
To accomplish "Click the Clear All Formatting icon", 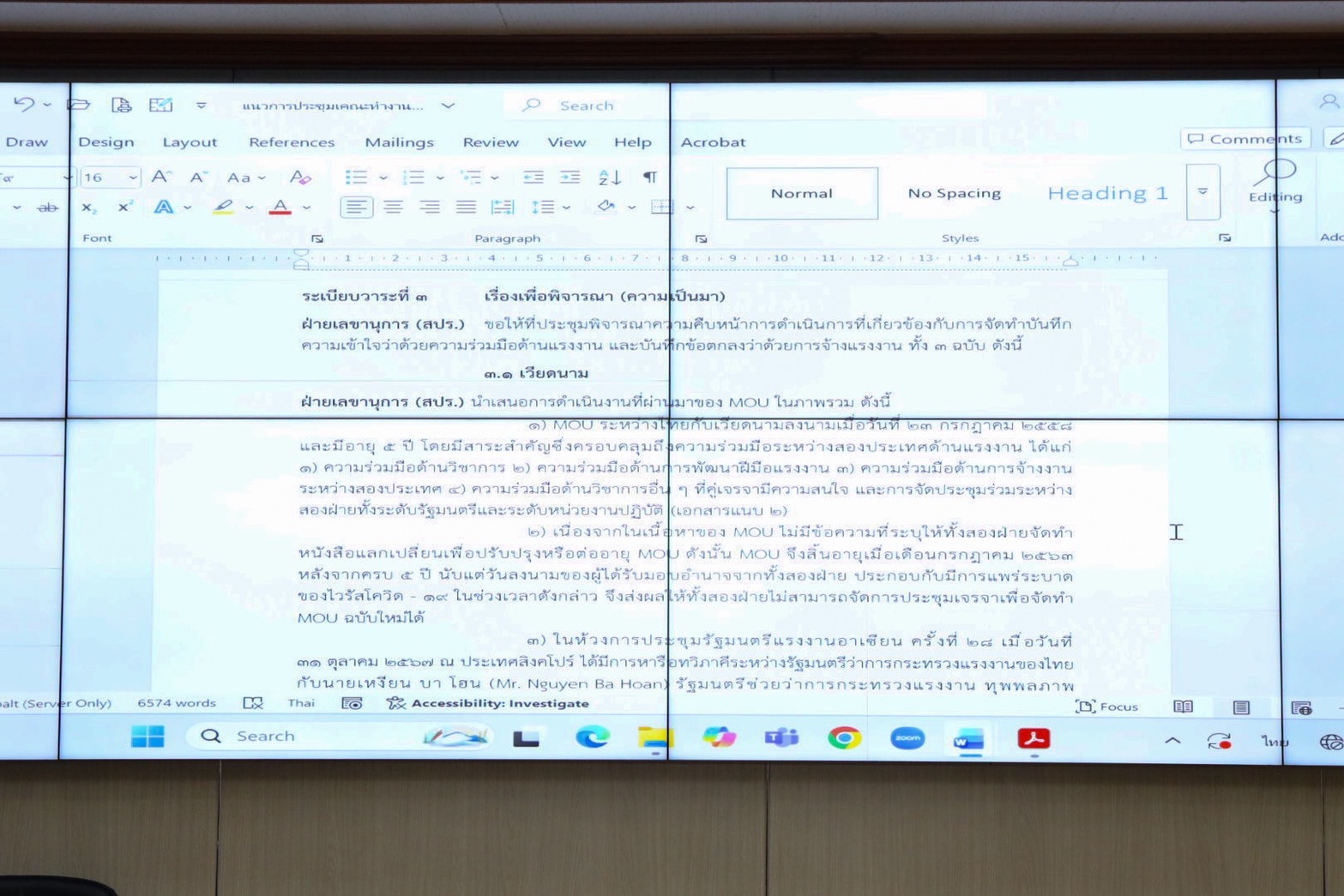I will [299, 177].
